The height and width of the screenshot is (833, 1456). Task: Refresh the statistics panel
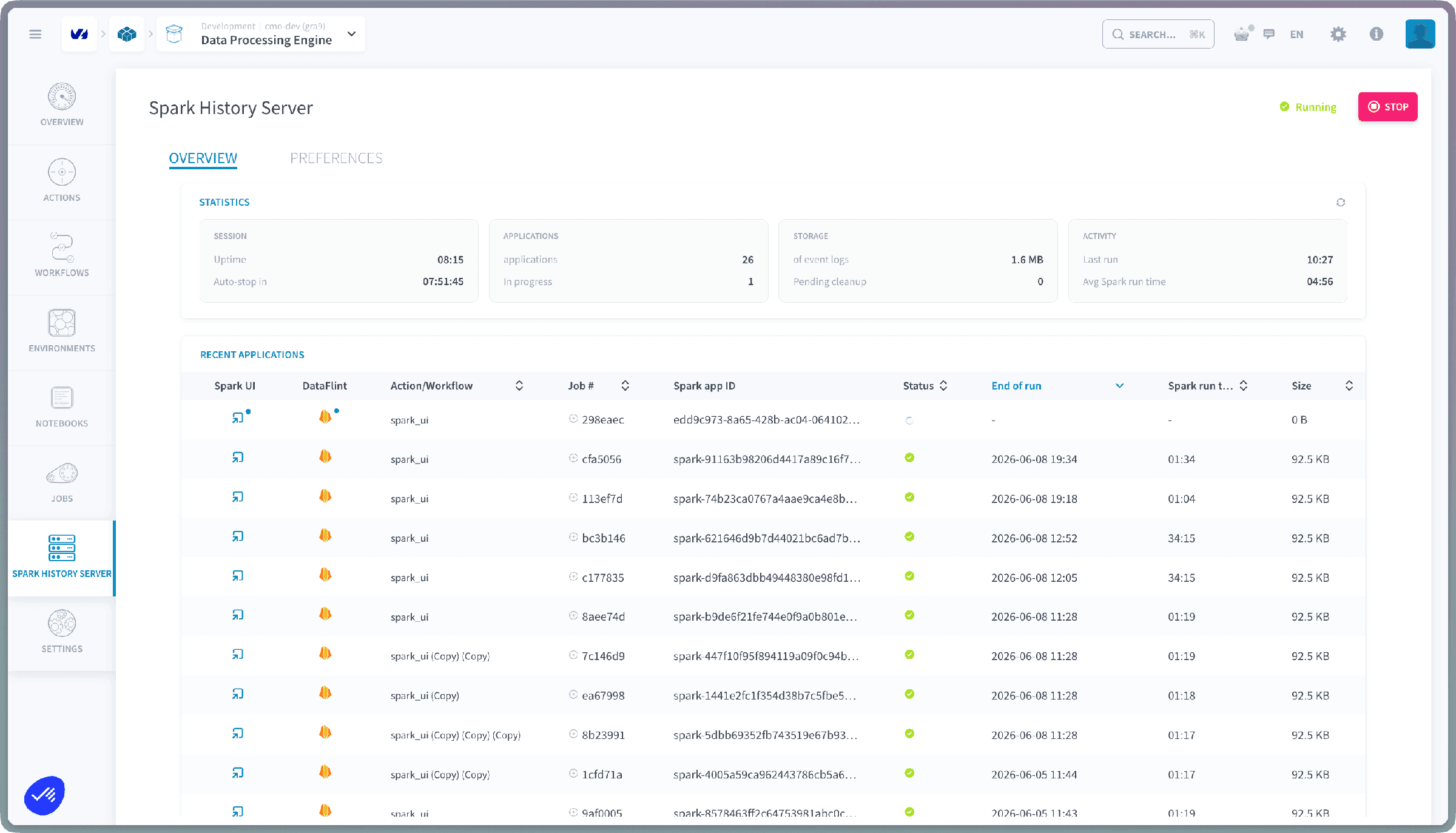pos(1341,202)
